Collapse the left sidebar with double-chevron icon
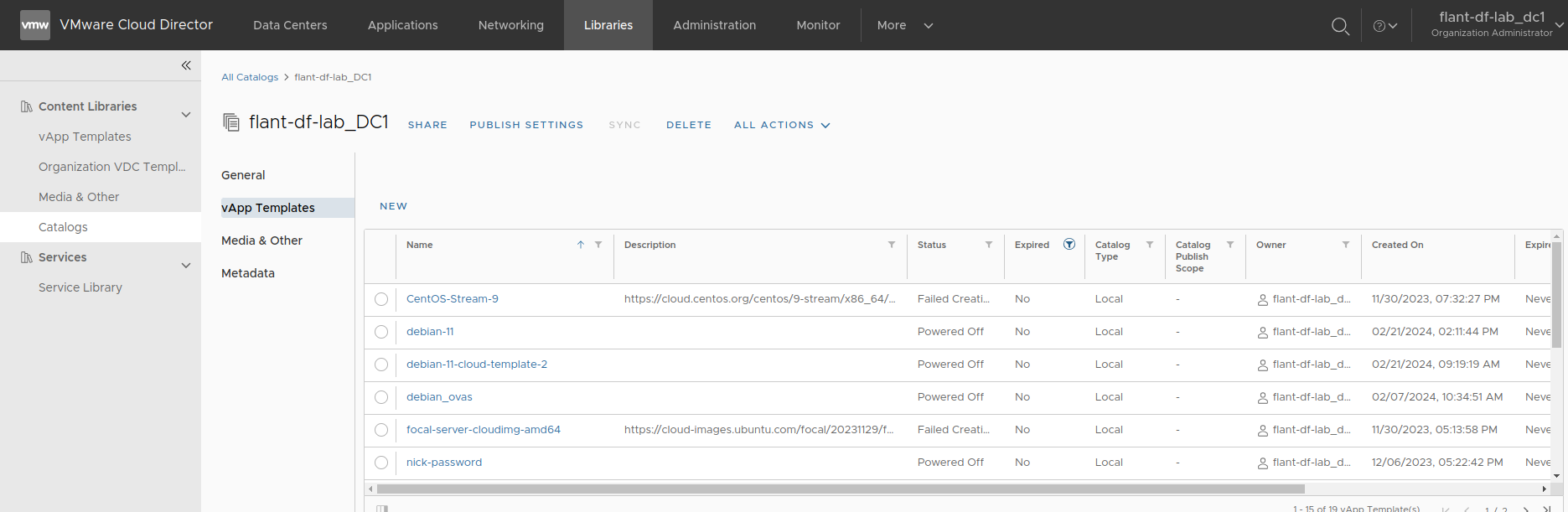The image size is (1568, 512). click(x=186, y=65)
